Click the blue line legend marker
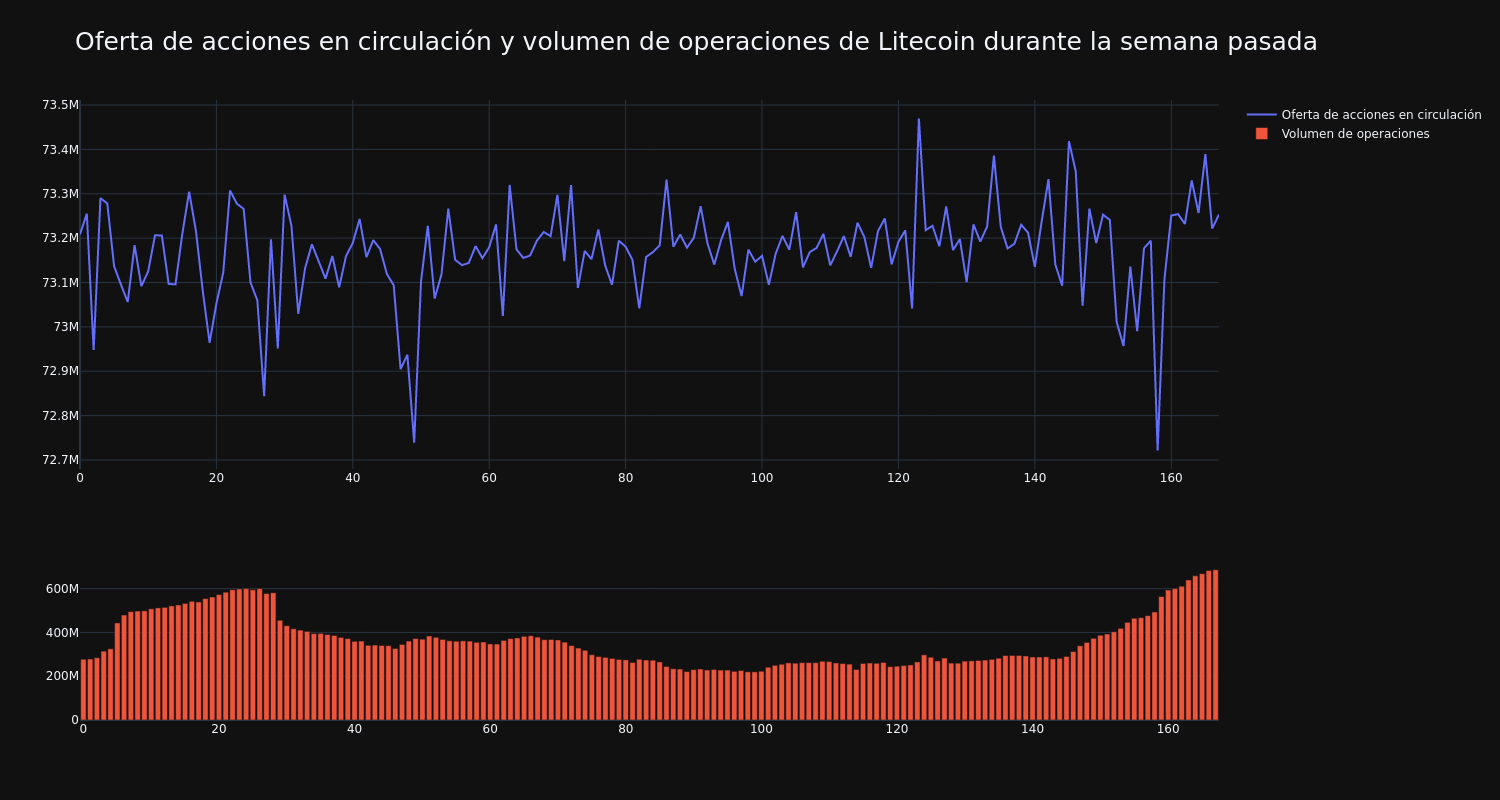Image resolution: width=1500 pixels, height=800 pixels. pyautogui.click(x=1262, y=115)
